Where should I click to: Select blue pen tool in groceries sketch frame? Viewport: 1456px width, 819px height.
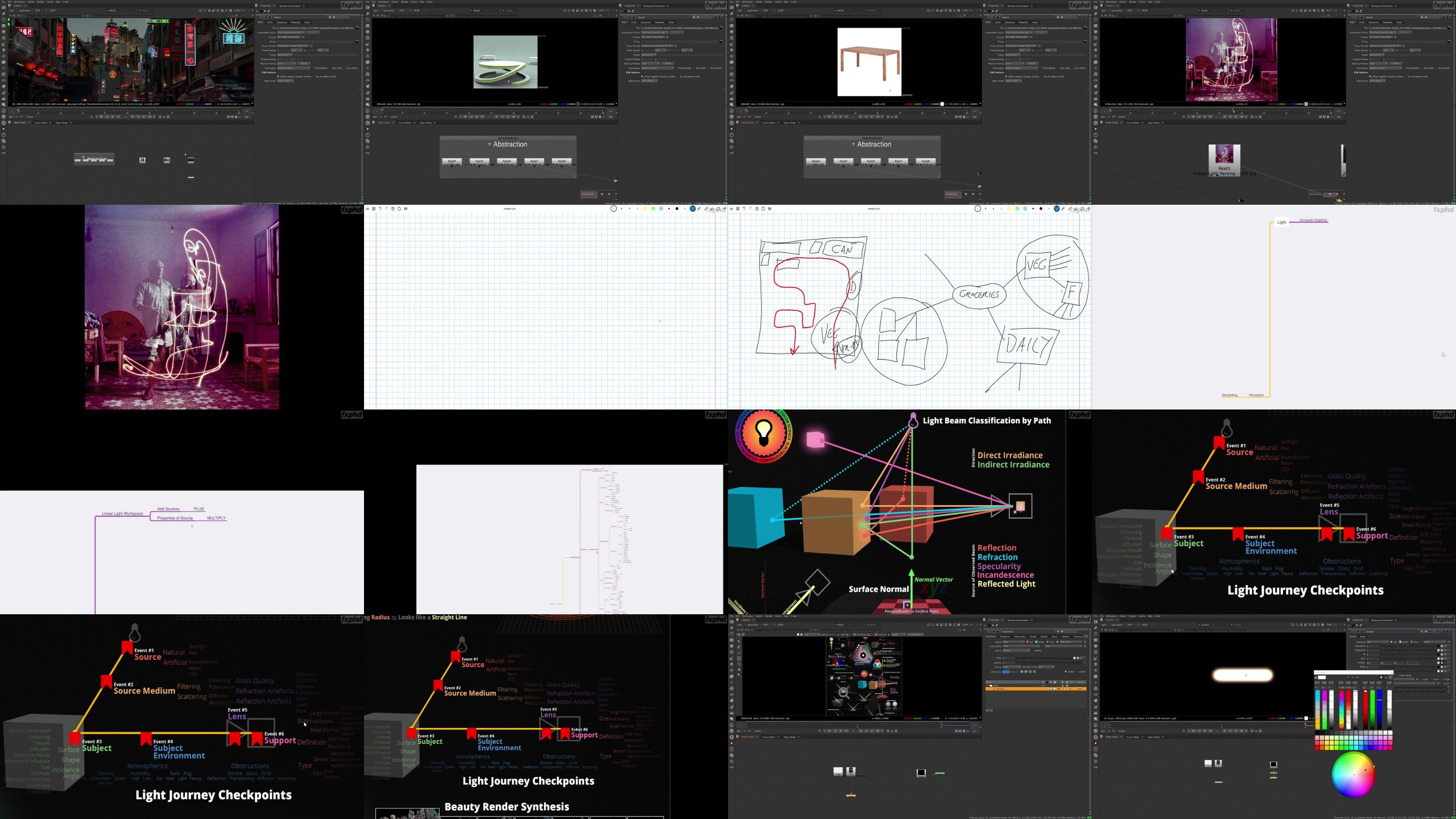[x=1057, y=208]
